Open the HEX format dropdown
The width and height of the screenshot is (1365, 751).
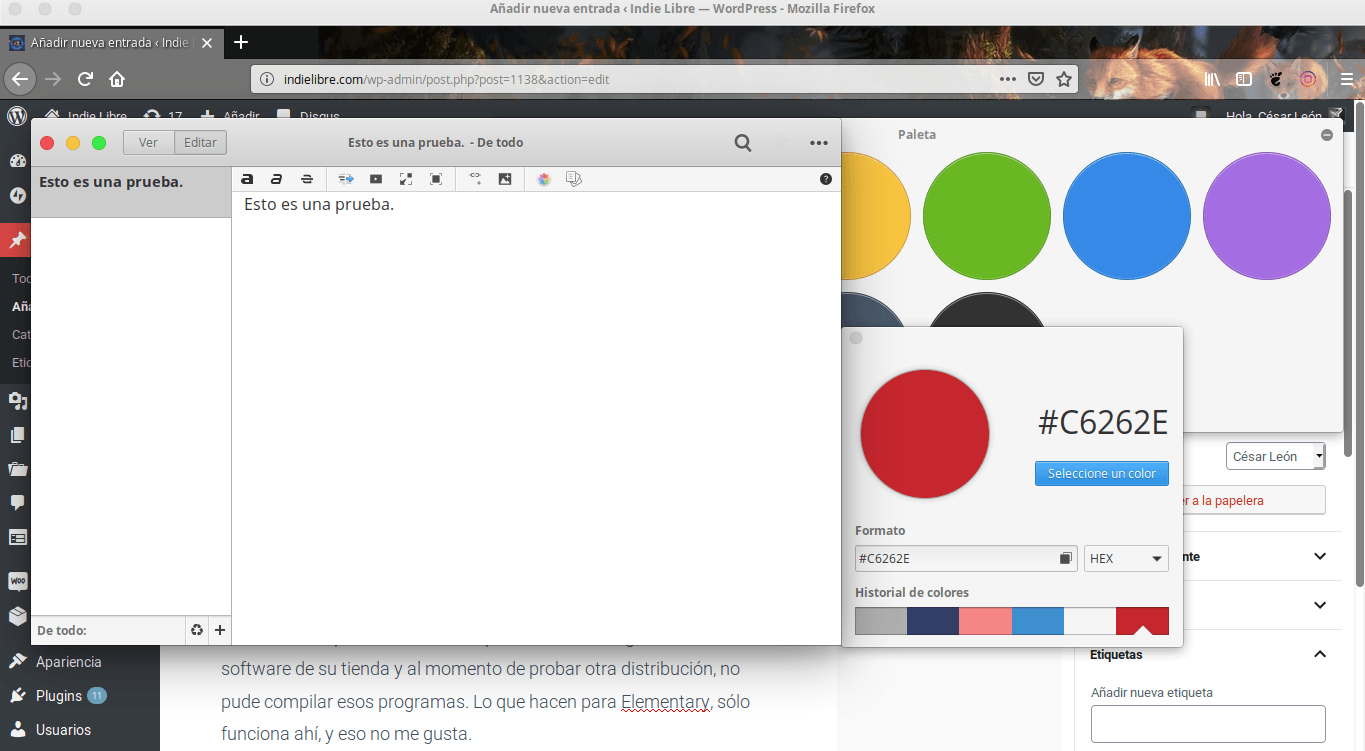[1126, 558]
